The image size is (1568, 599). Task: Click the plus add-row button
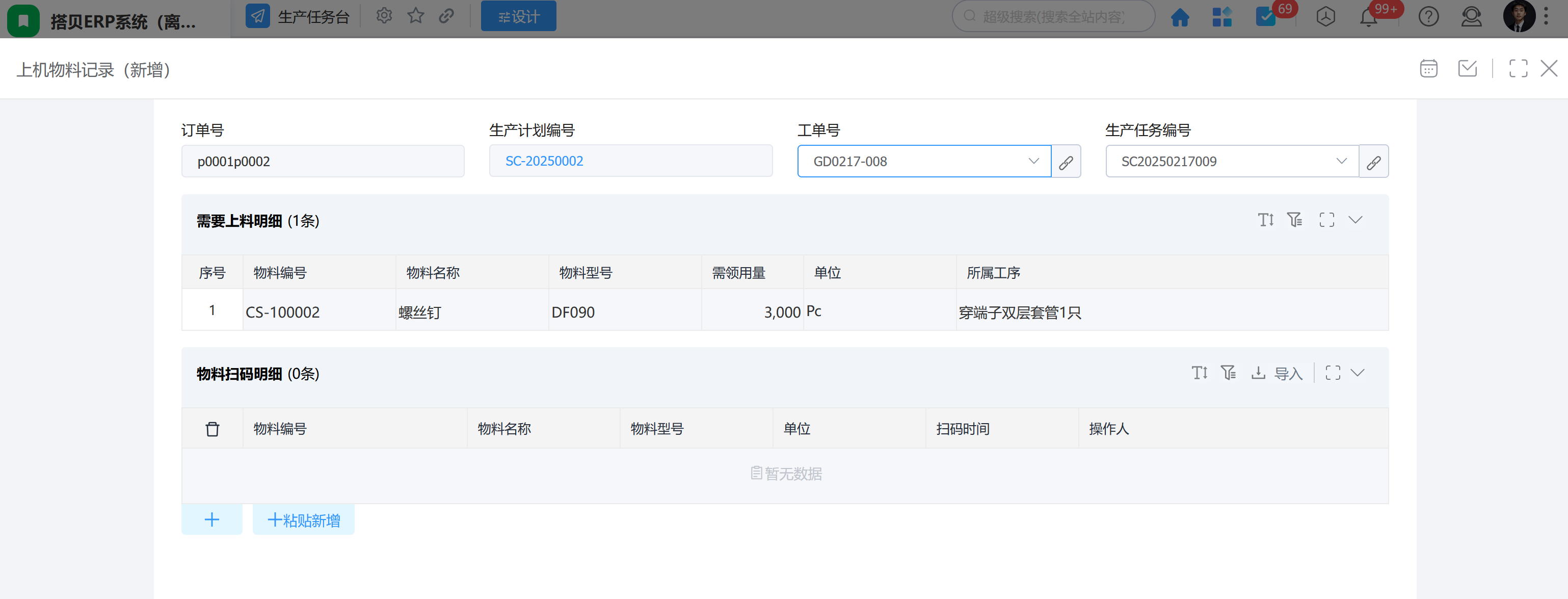coord(212,520)
